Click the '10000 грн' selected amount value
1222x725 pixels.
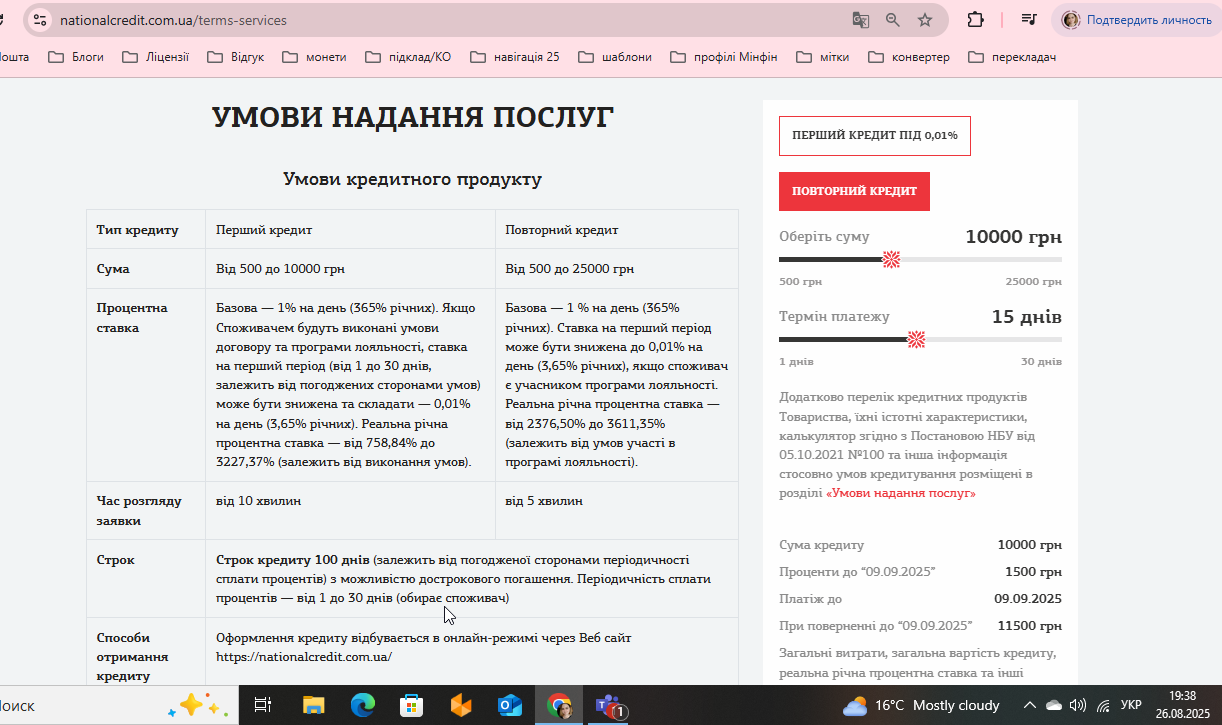[1013, 237]
